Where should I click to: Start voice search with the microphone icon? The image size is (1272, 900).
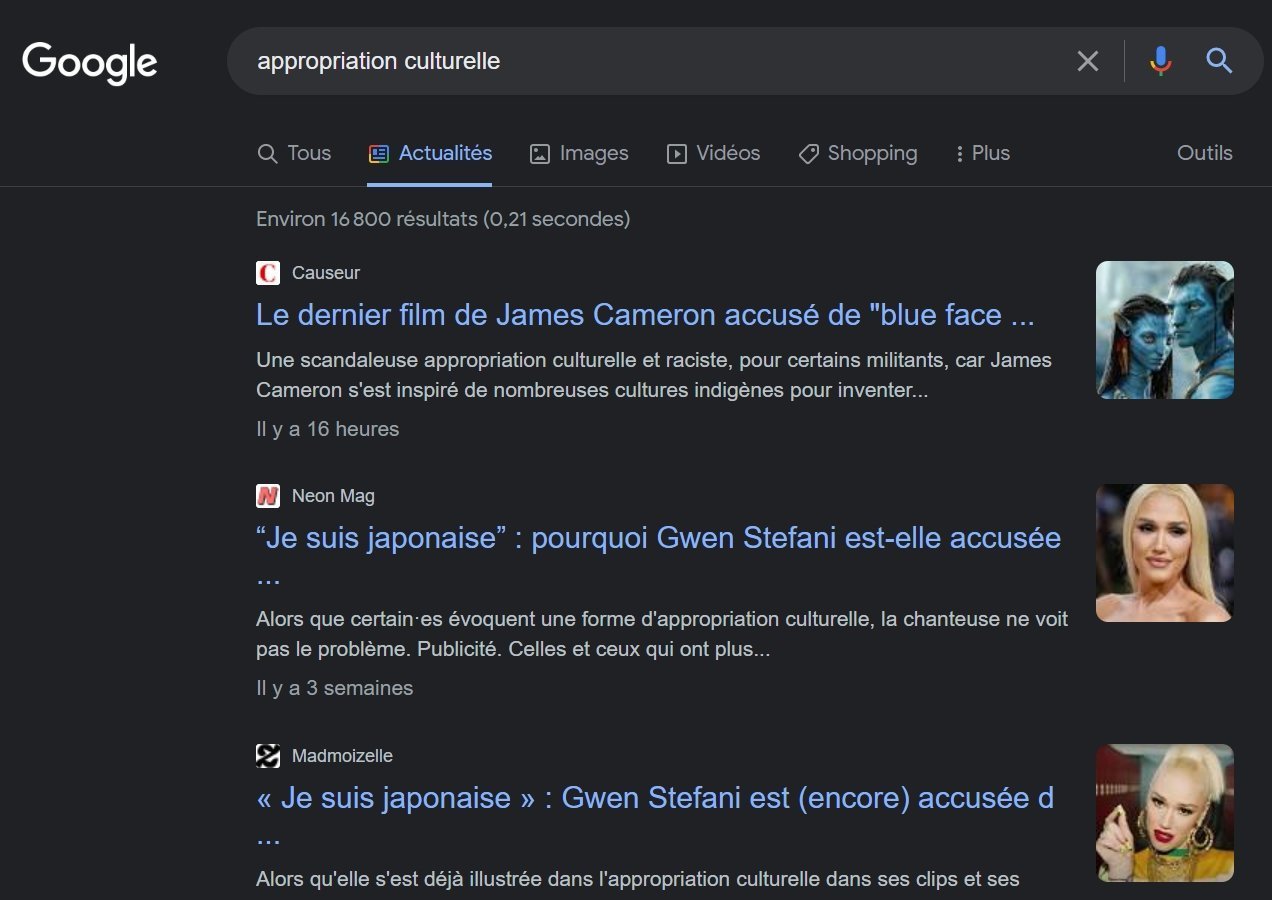tap(1160, 61)
